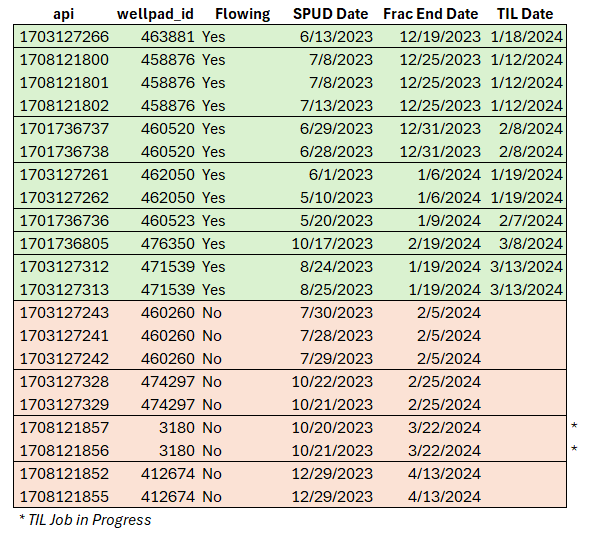Image resolution: width=590 pixels, height=538 pixels.
Task: Click Frac End Date 1/9/2024 cell
Action: coord(449,221)
